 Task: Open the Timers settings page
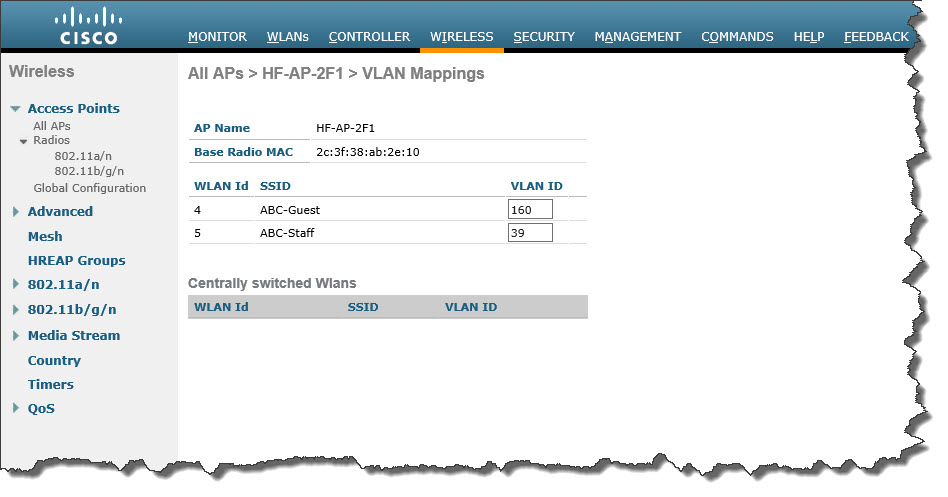(x=51, y=385)
